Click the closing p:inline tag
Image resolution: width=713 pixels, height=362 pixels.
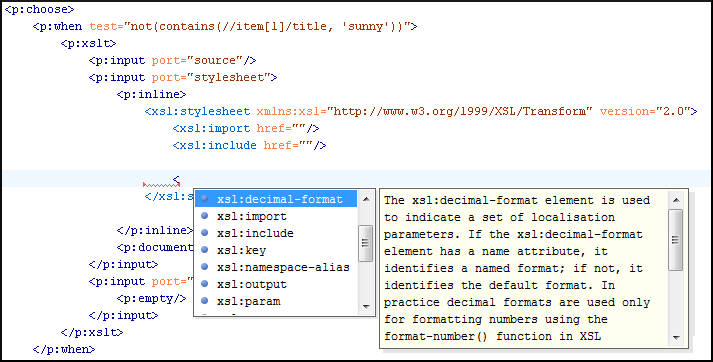[155, 231]
